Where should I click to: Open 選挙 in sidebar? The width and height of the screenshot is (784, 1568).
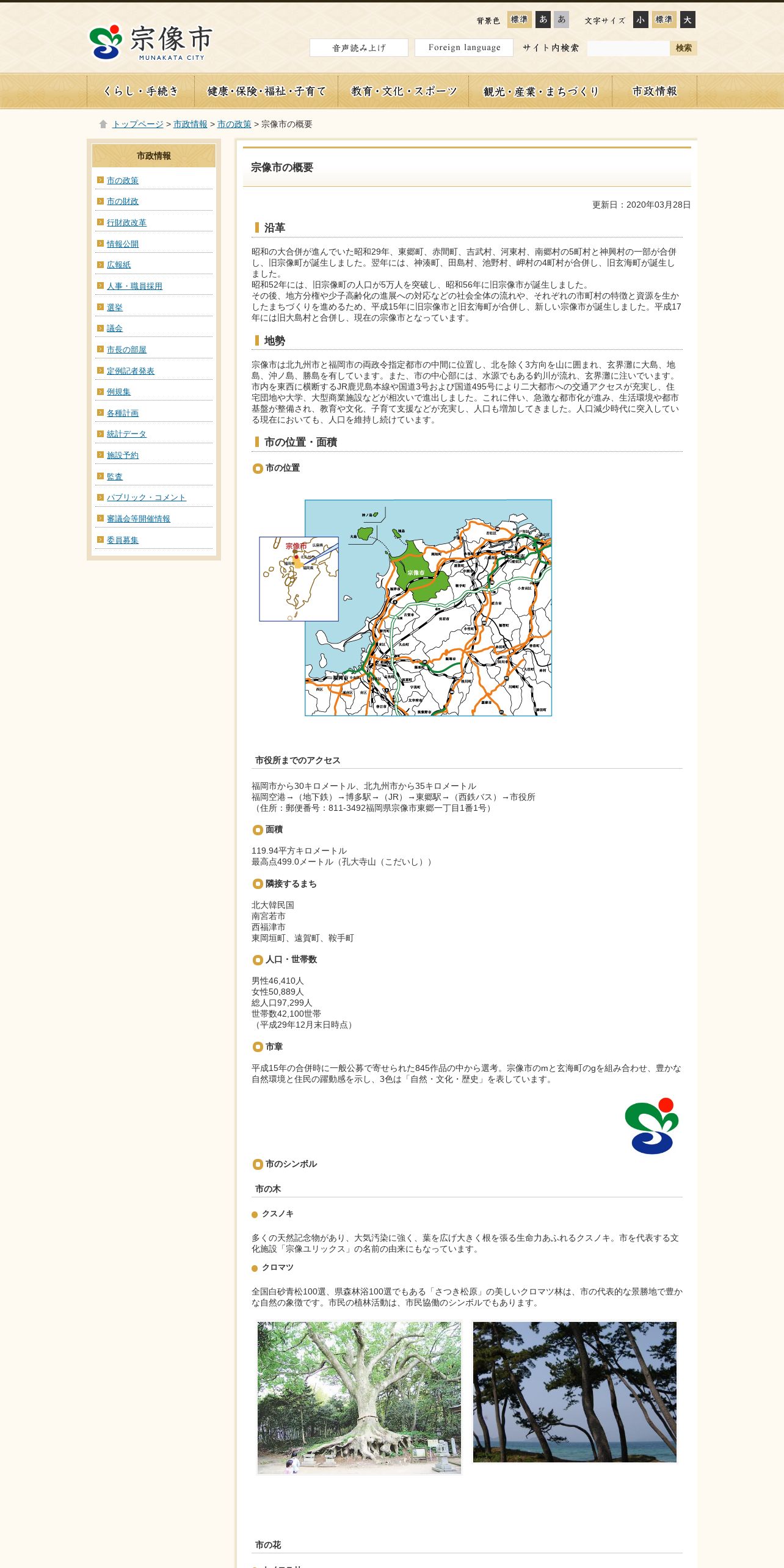(x=115, y=307)
